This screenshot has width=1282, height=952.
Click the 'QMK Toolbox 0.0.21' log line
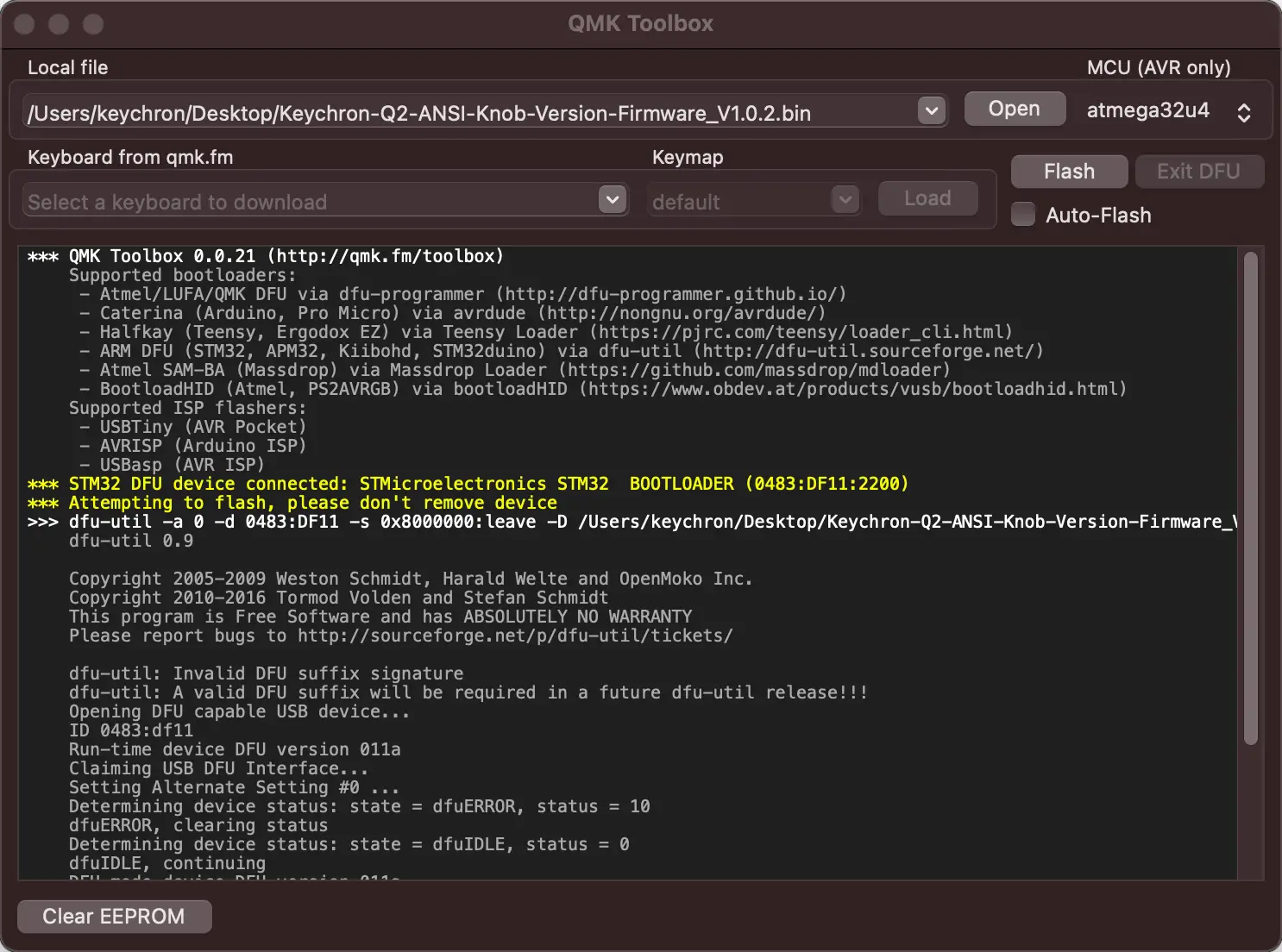[266, 256]
